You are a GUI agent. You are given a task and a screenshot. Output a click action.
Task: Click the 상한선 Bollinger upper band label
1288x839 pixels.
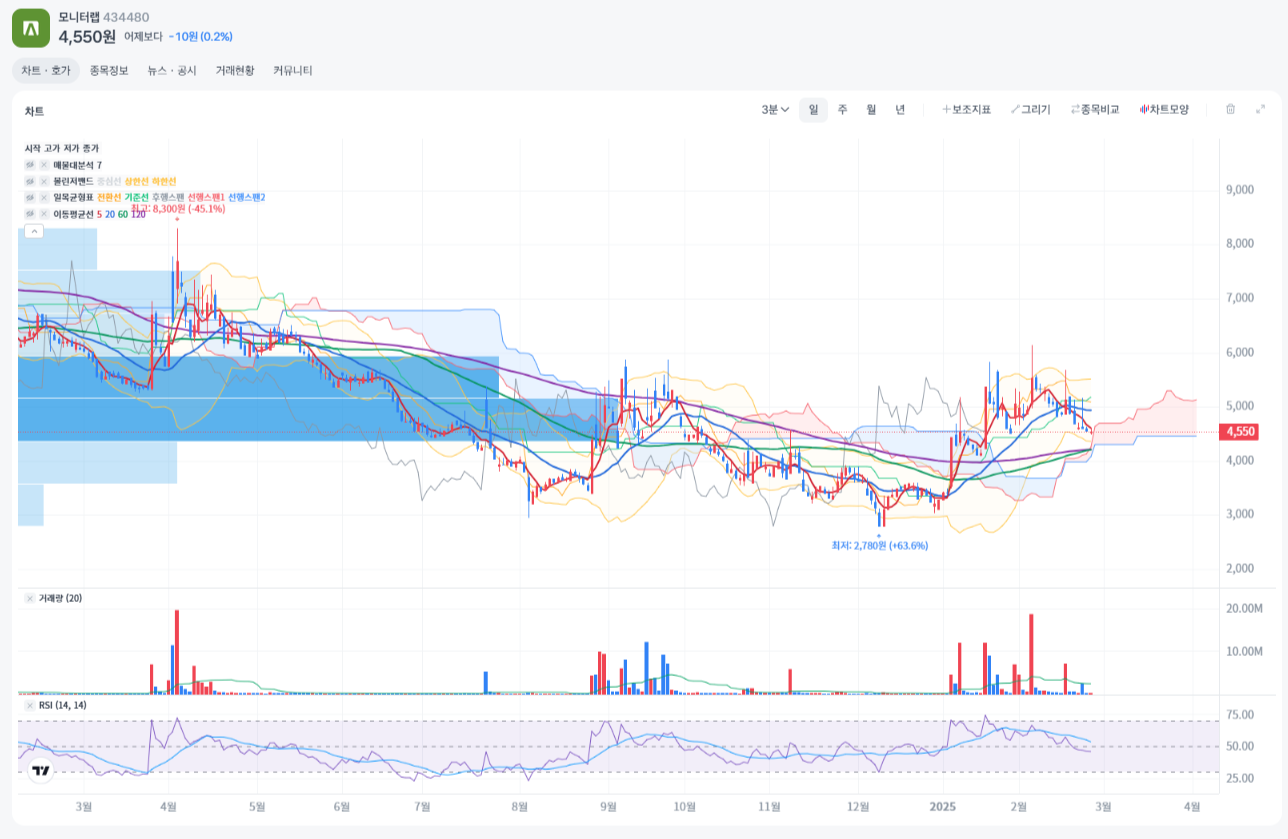pyautogui.click(x=136, y=181)
